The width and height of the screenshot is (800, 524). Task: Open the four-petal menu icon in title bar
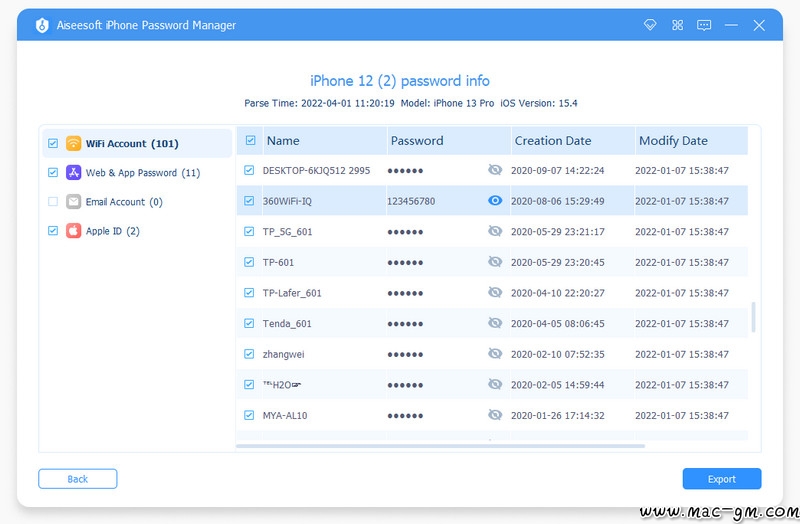tap(677, 25)
